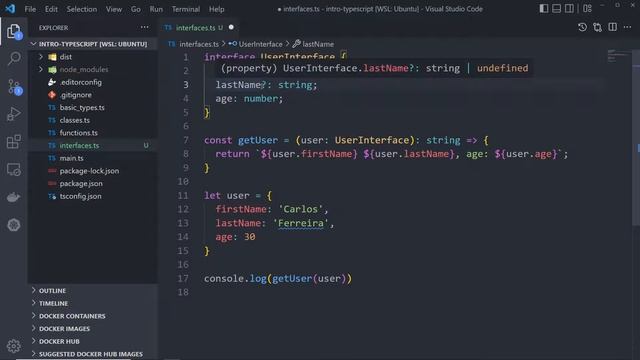Collapse INTRO-TYPESCRIPT workspace folder
This screenshot has height=360, width=640.
pyautogui.click(x=93, y=44)
